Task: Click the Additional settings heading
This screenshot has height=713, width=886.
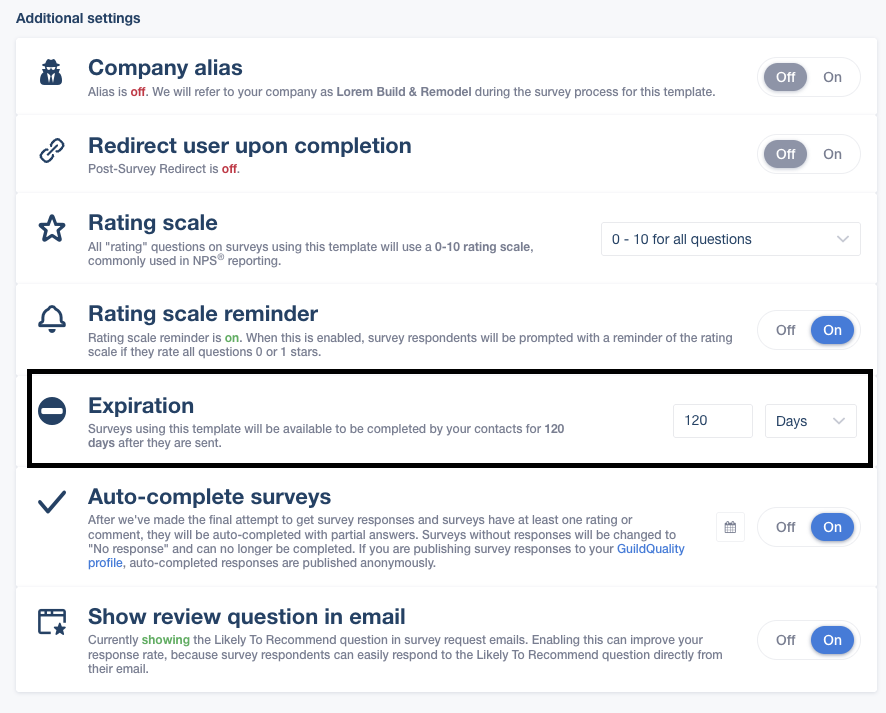Action: click(x=78, y=18)
